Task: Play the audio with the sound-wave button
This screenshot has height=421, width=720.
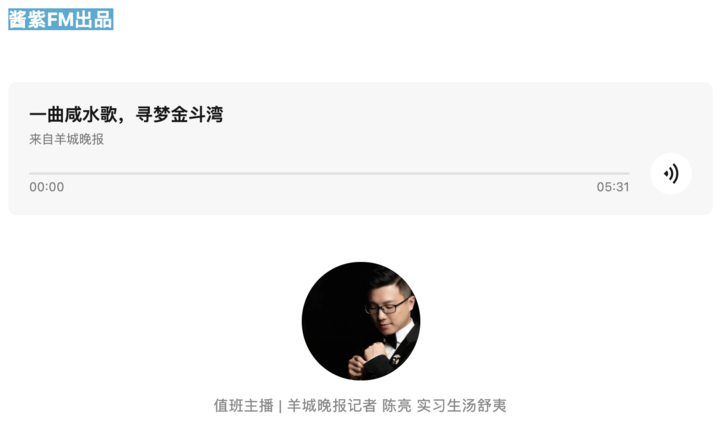Action: 670,174
